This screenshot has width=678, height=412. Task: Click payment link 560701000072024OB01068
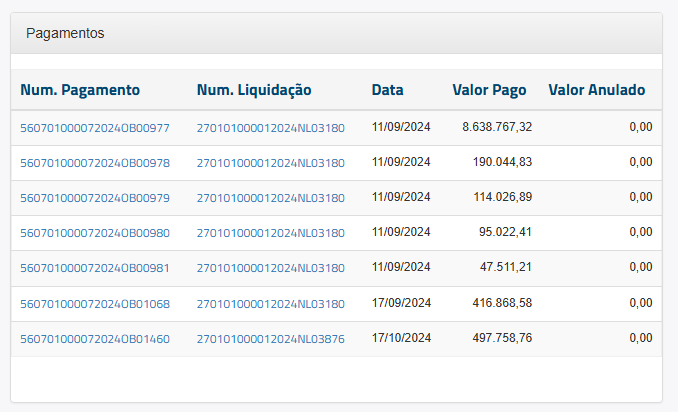click(x=95, y=303)
